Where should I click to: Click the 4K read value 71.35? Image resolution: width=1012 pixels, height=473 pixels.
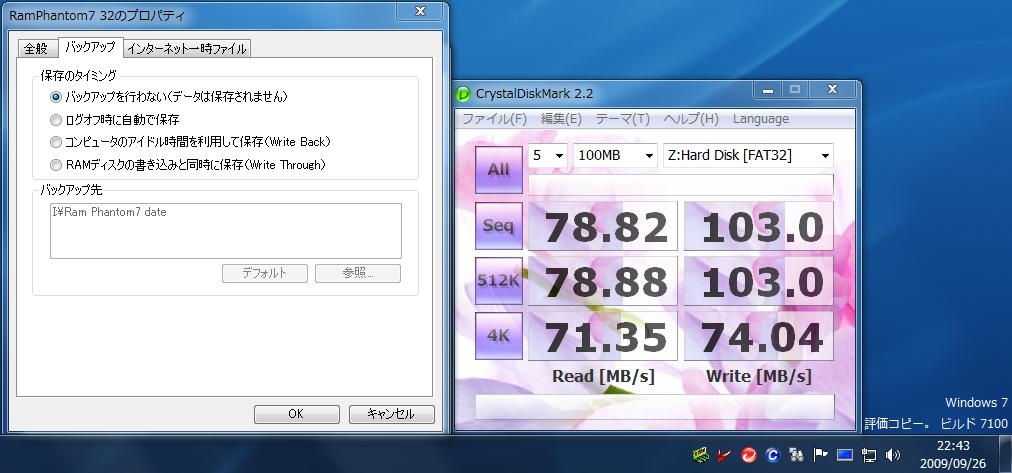tap(603, 336)
